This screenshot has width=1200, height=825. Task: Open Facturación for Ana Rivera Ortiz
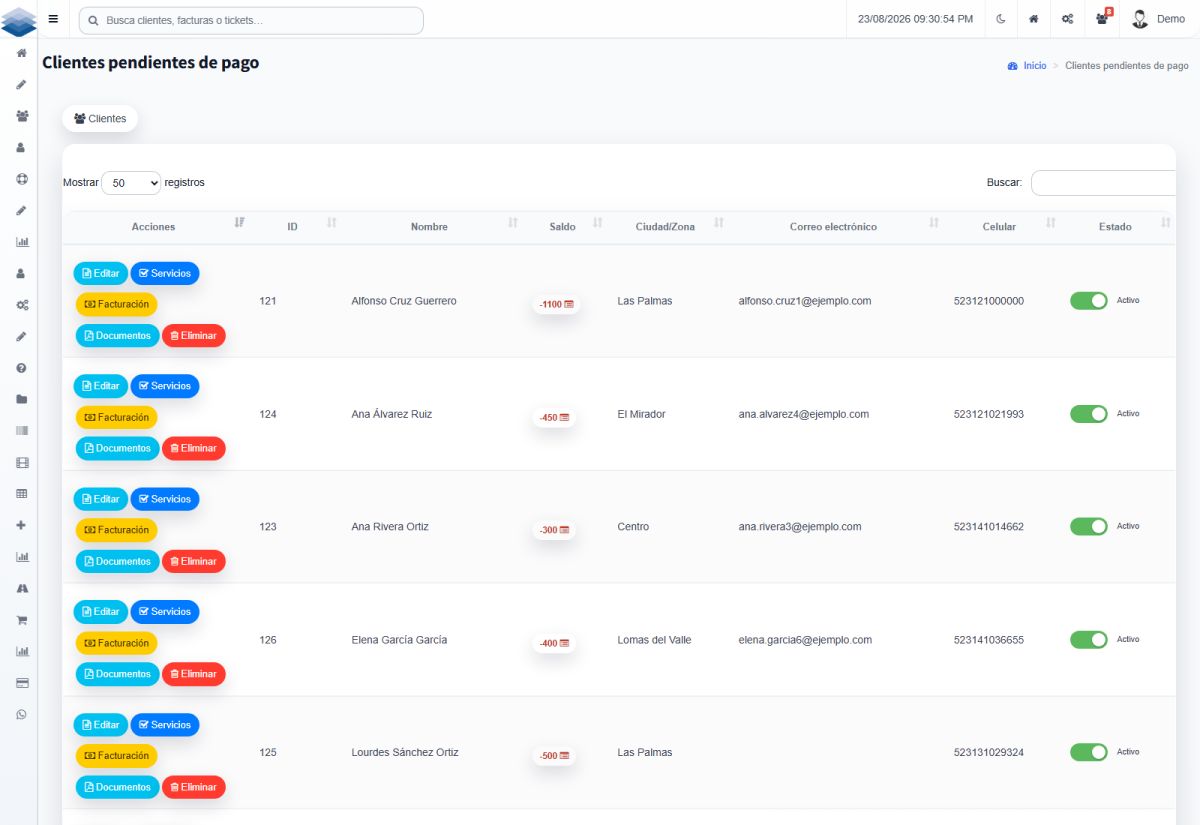click(x=117, y=530)
